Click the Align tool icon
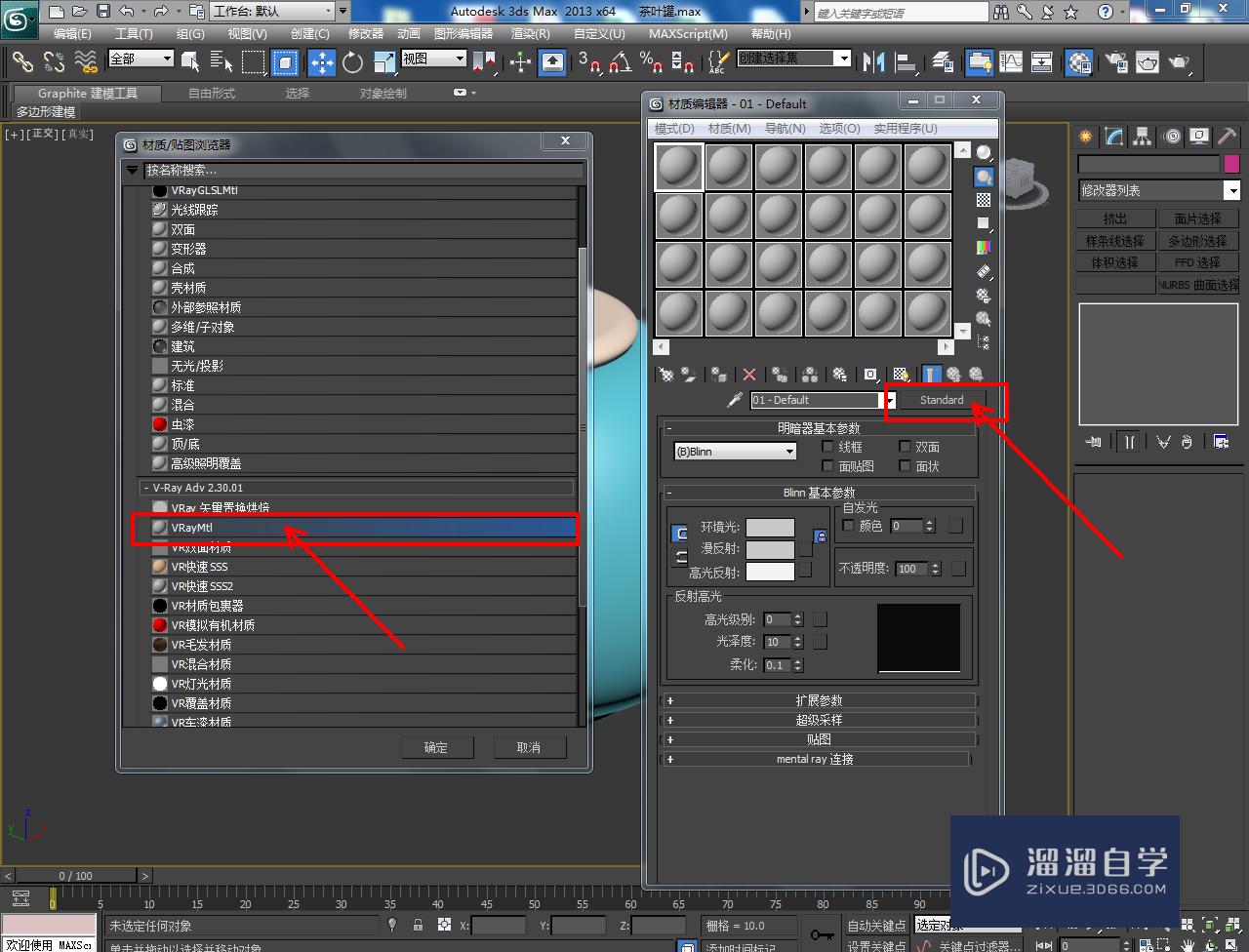Viewport: 1249px width, 952px height. [x=907, y=61]
